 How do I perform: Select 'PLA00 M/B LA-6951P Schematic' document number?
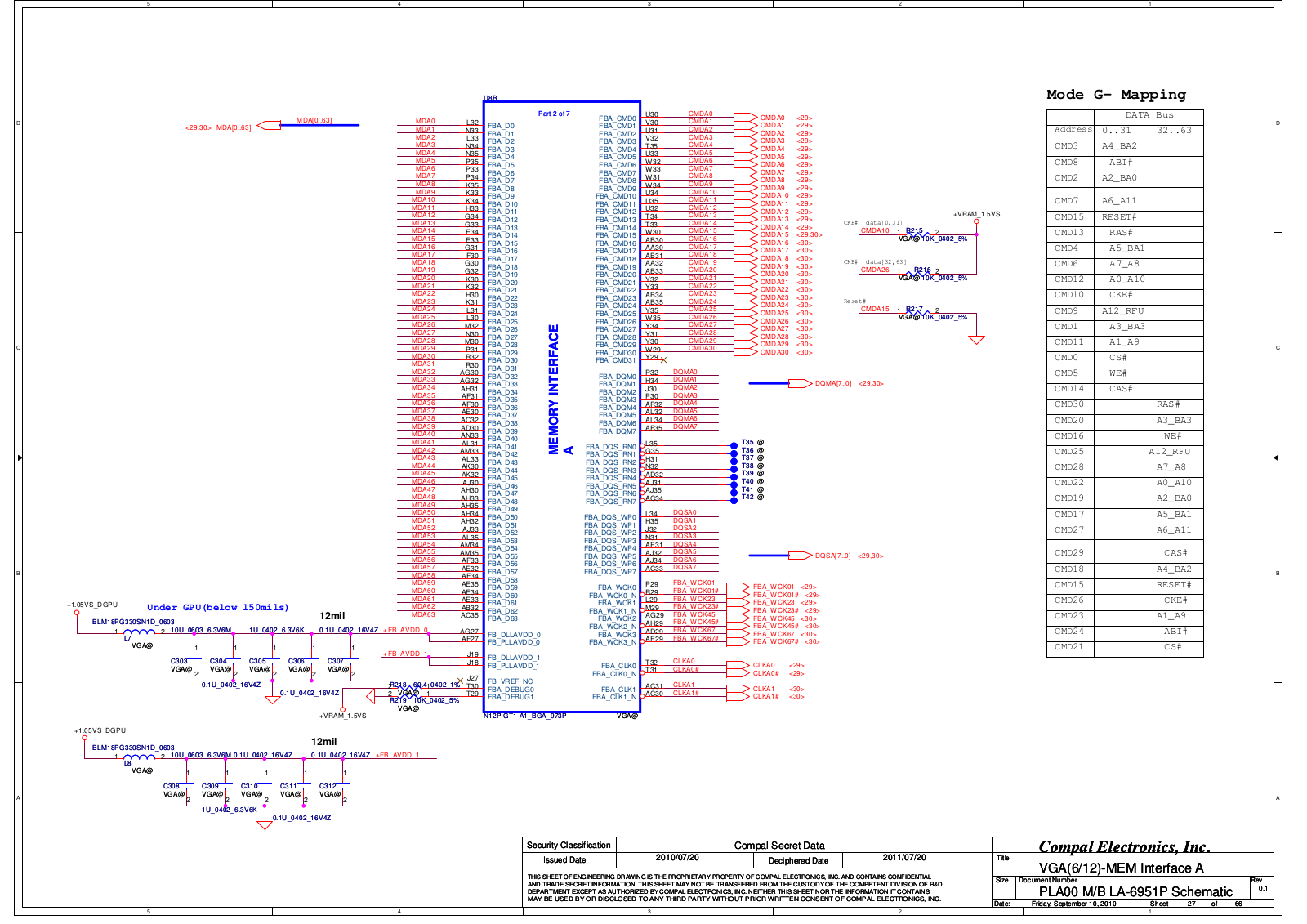pyautogui.click(x=1135, y=891)
